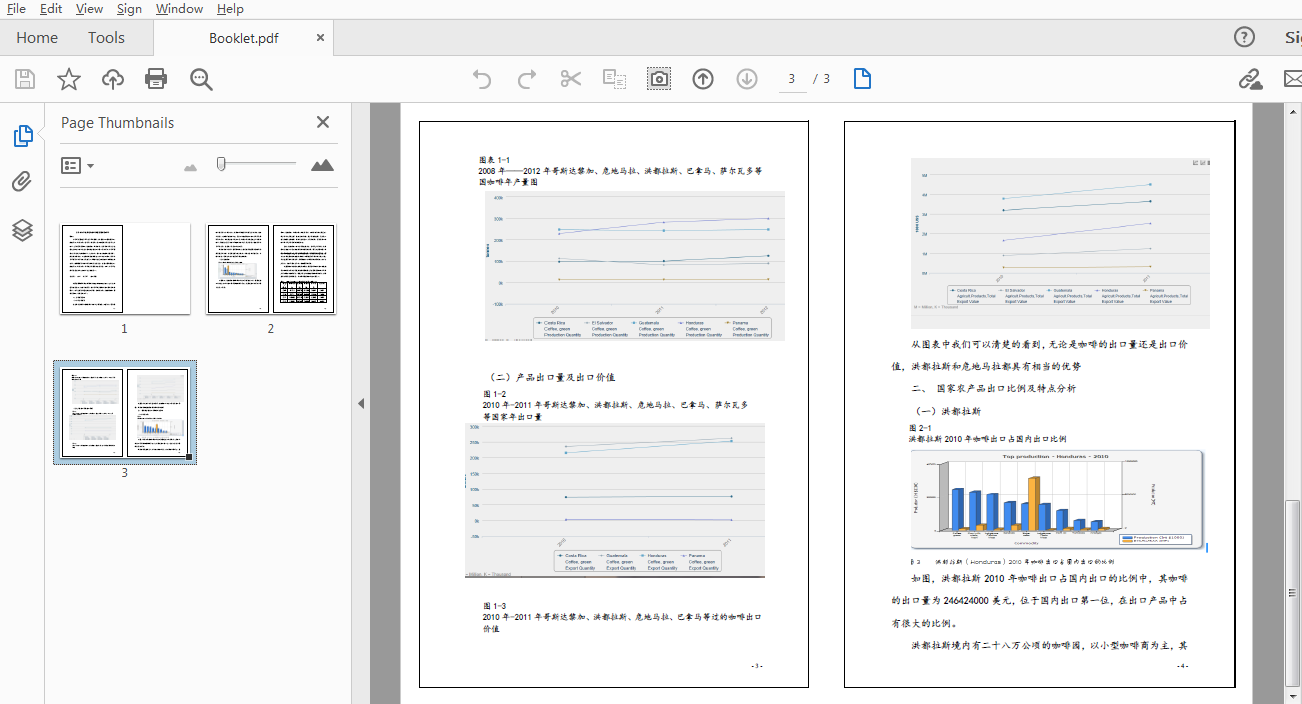Screen dimensions: 1302x704
Task: Switch to the Tools tab
Action: pos(106,38)
